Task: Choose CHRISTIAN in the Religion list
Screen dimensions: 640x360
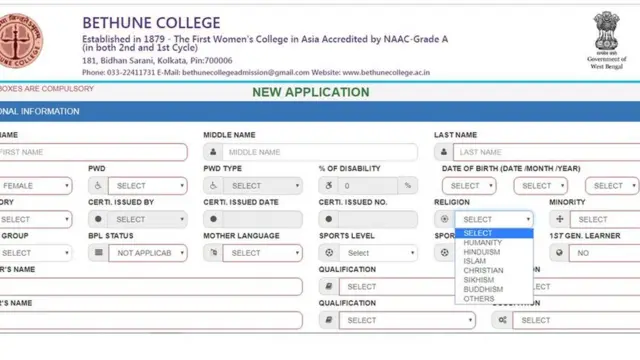Action: (x=494, y=271)
